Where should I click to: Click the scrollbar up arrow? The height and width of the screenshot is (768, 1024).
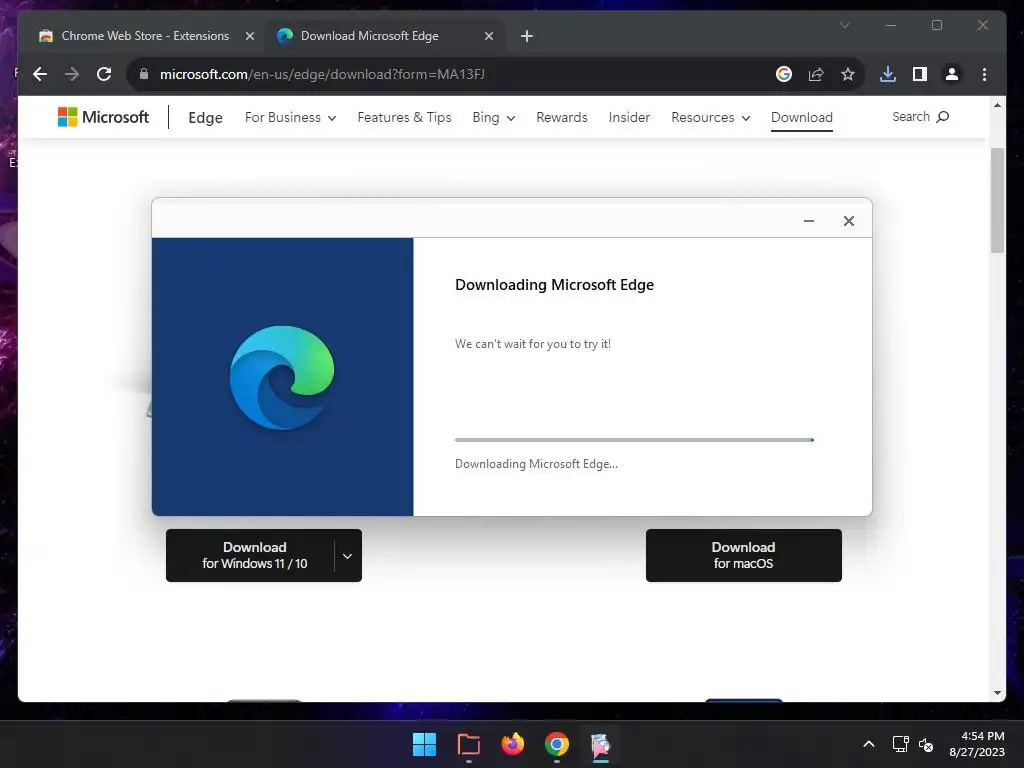[x=997, y=104]
